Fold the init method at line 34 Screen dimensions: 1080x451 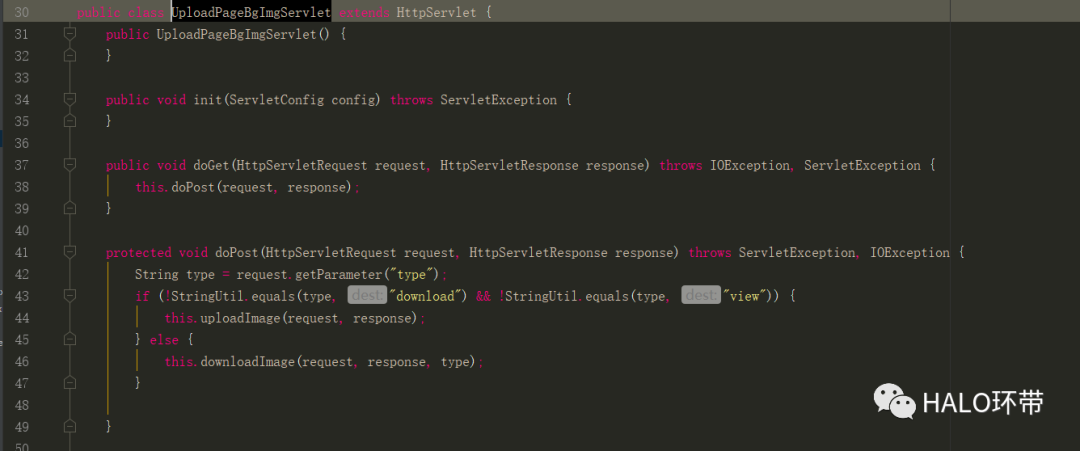click(69, 100)
